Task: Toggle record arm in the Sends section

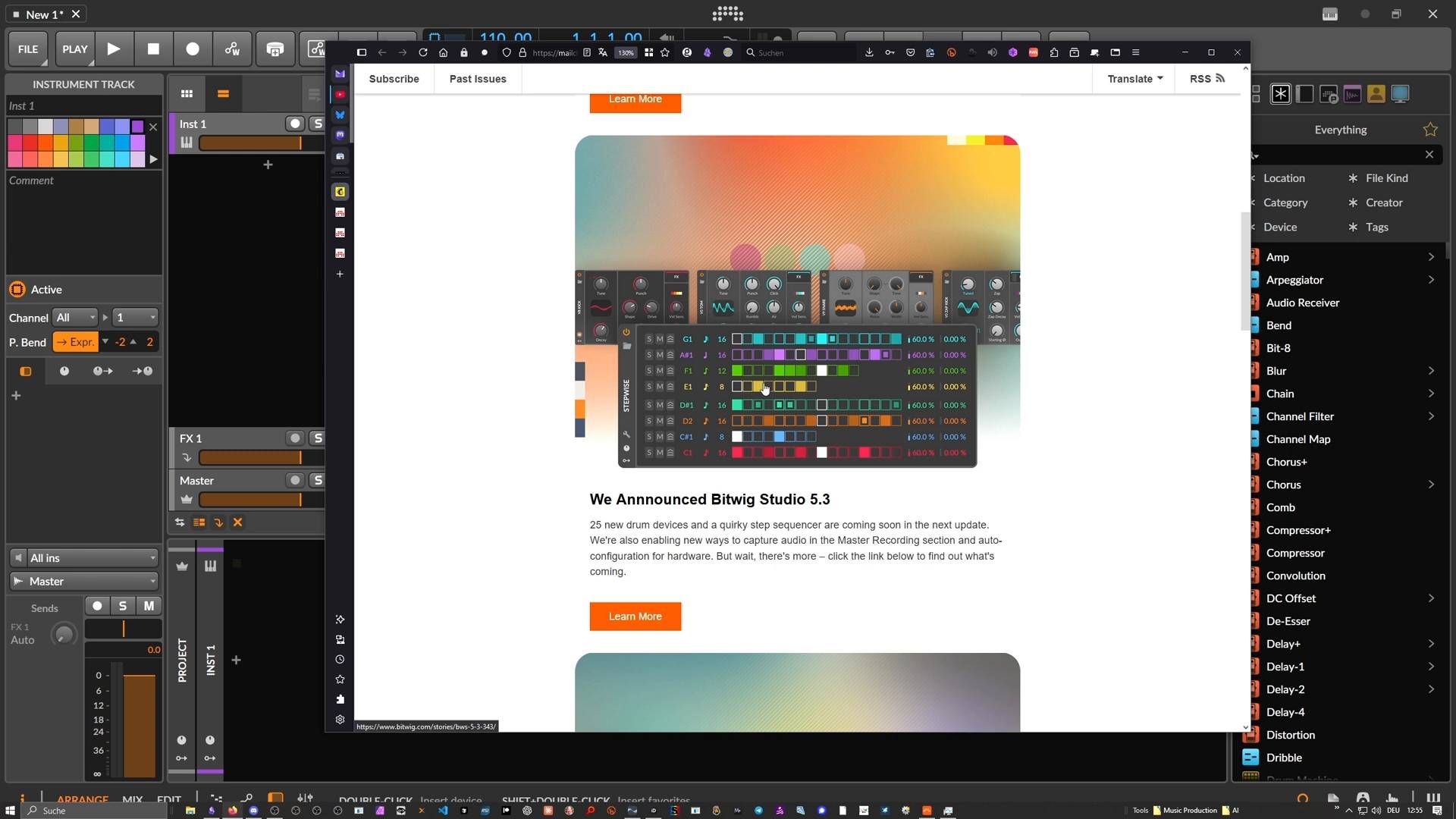Action: 97,606
